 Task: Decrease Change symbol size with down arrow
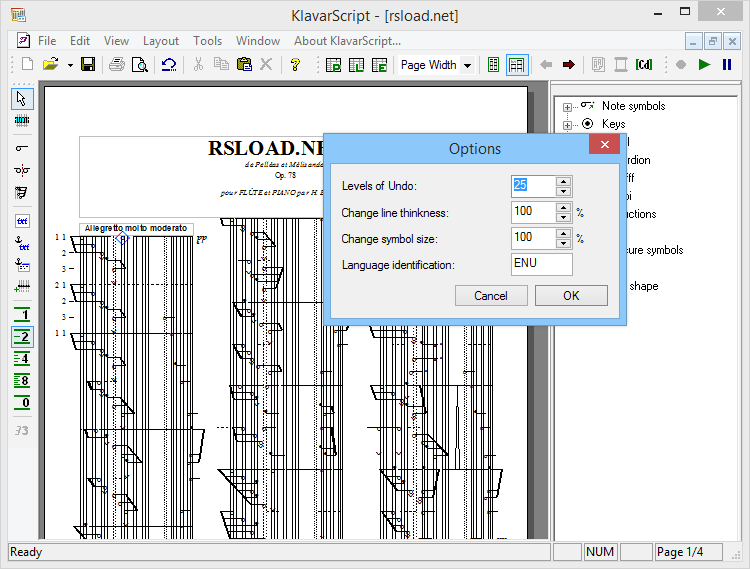[x=564, y=243]
